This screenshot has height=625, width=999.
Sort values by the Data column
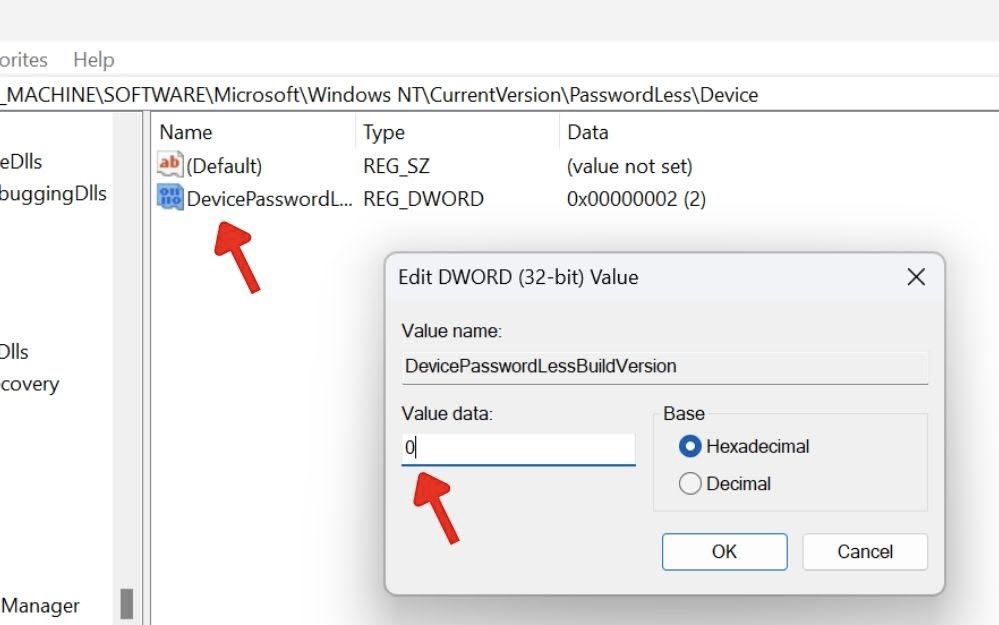[x=587, y=132]
